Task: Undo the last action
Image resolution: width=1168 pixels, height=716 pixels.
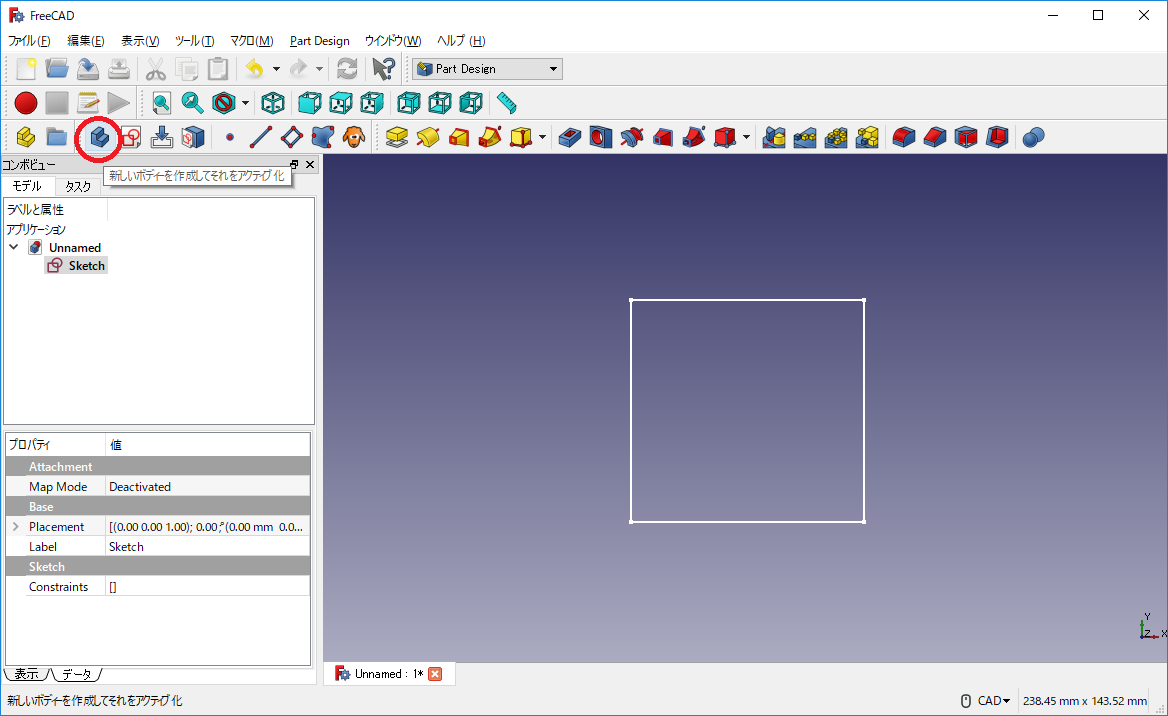Action: click(255, 69)
